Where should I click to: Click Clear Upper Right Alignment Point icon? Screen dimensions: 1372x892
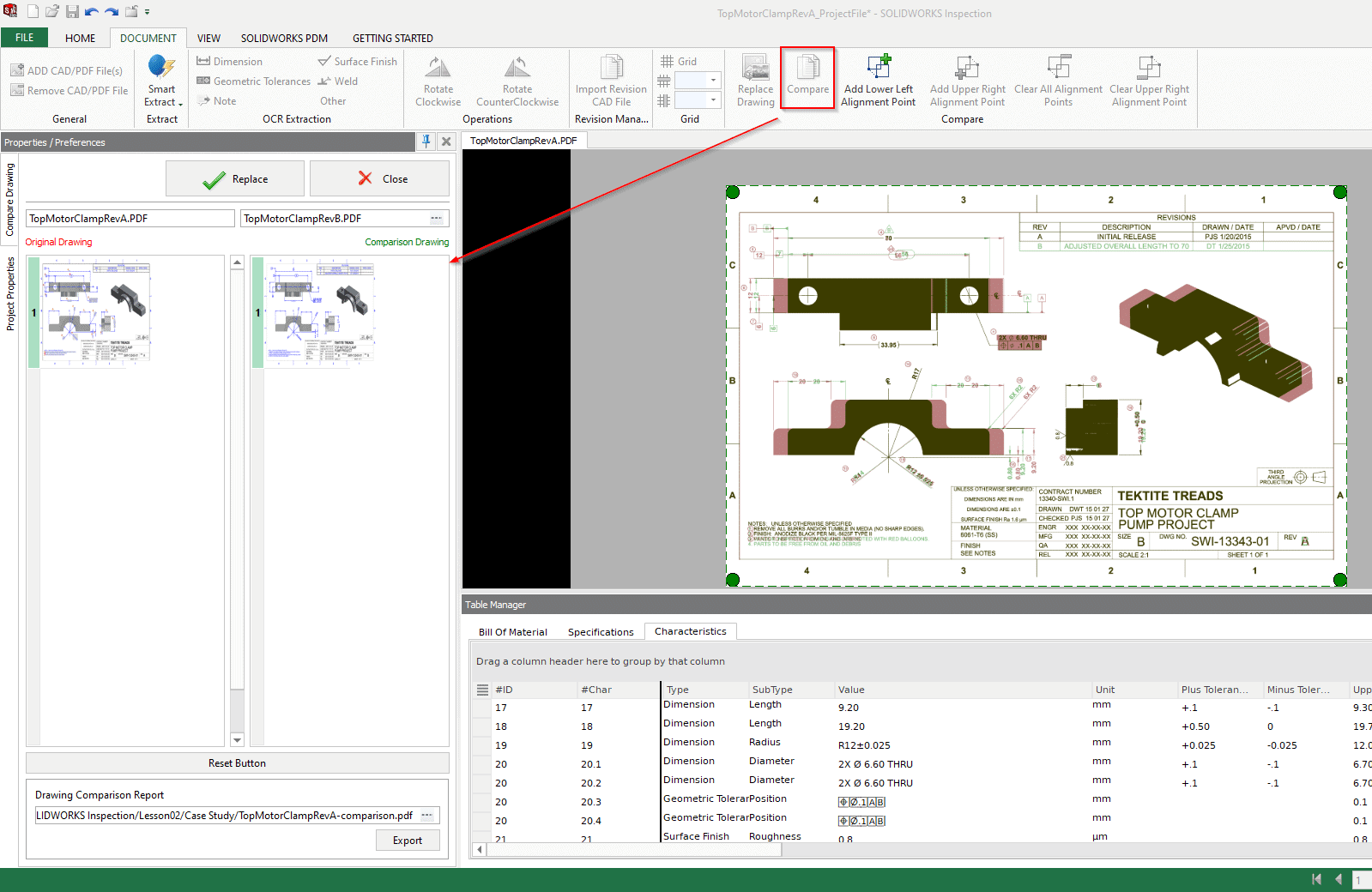click(1149, 67)
